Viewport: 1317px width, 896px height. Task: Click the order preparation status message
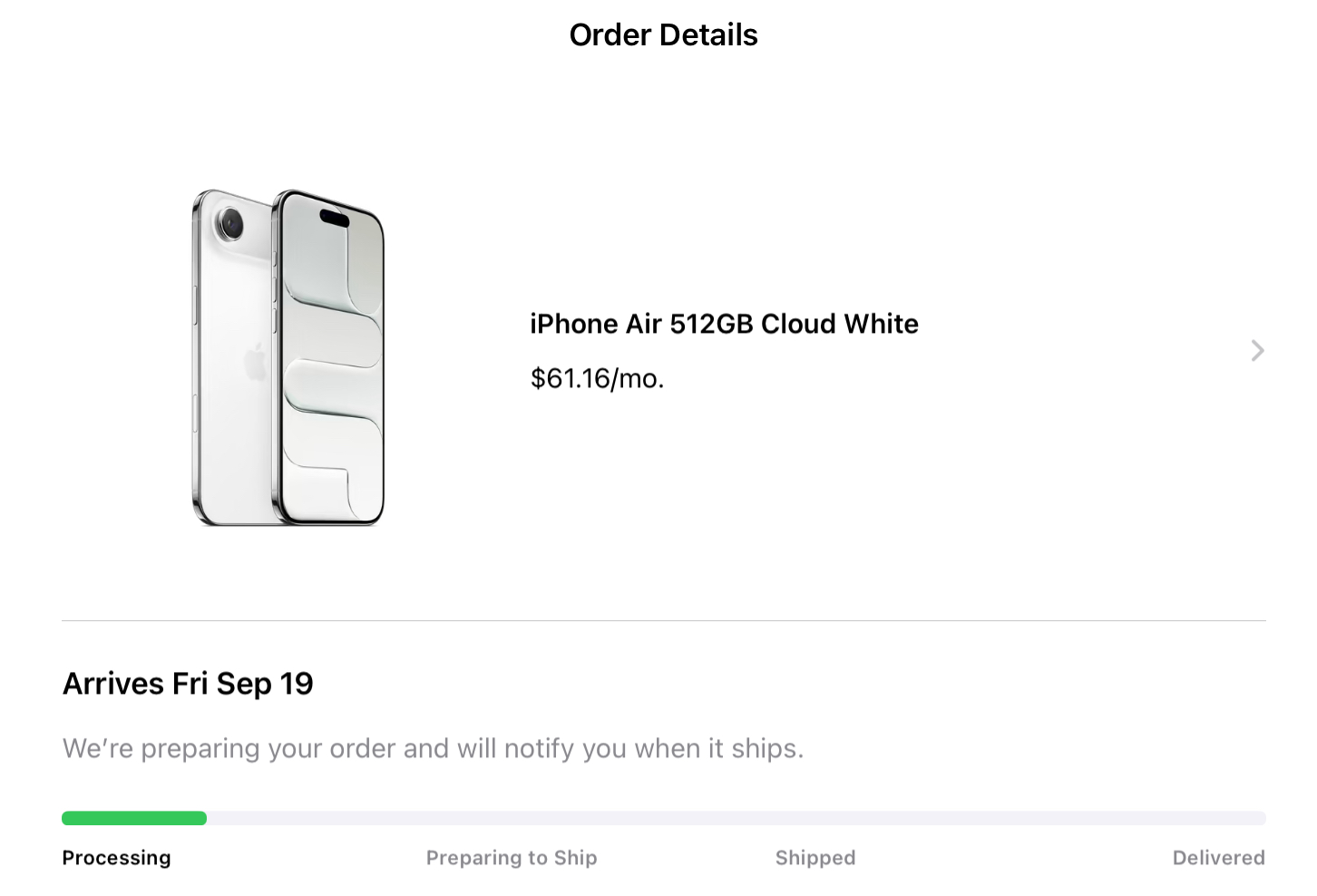[433, 748]
